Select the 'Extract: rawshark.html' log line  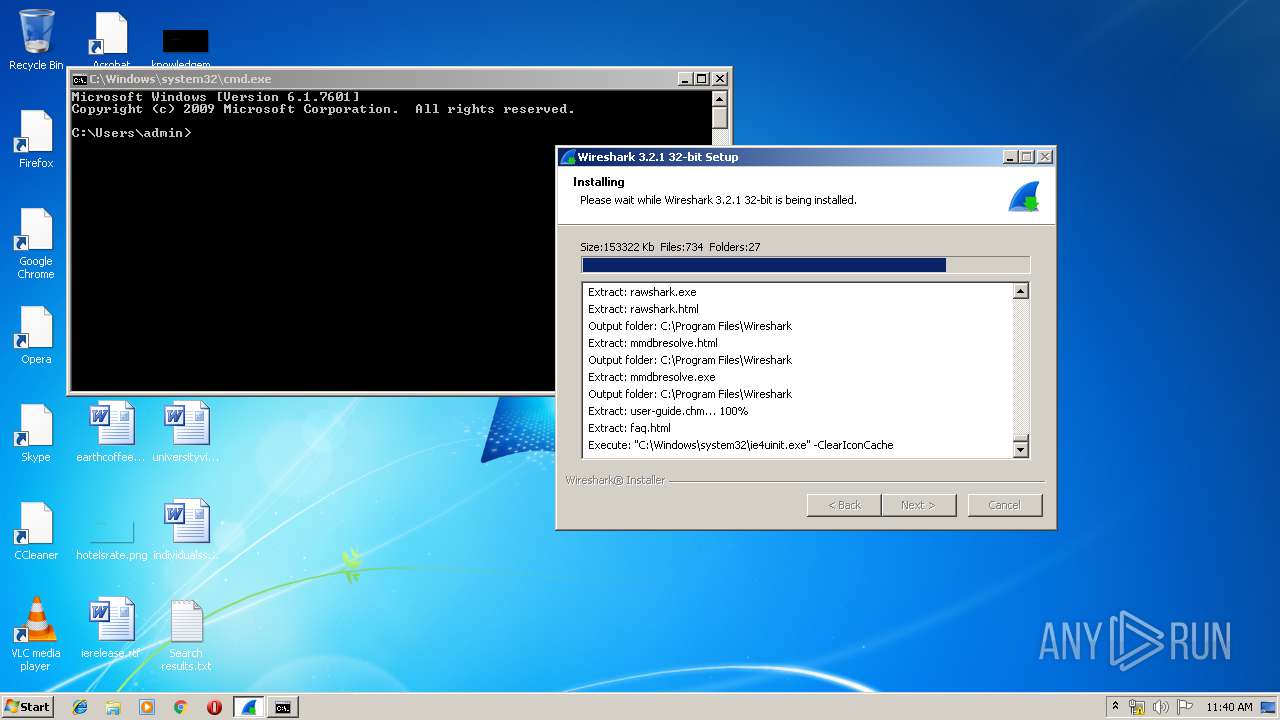pos(643,309)
